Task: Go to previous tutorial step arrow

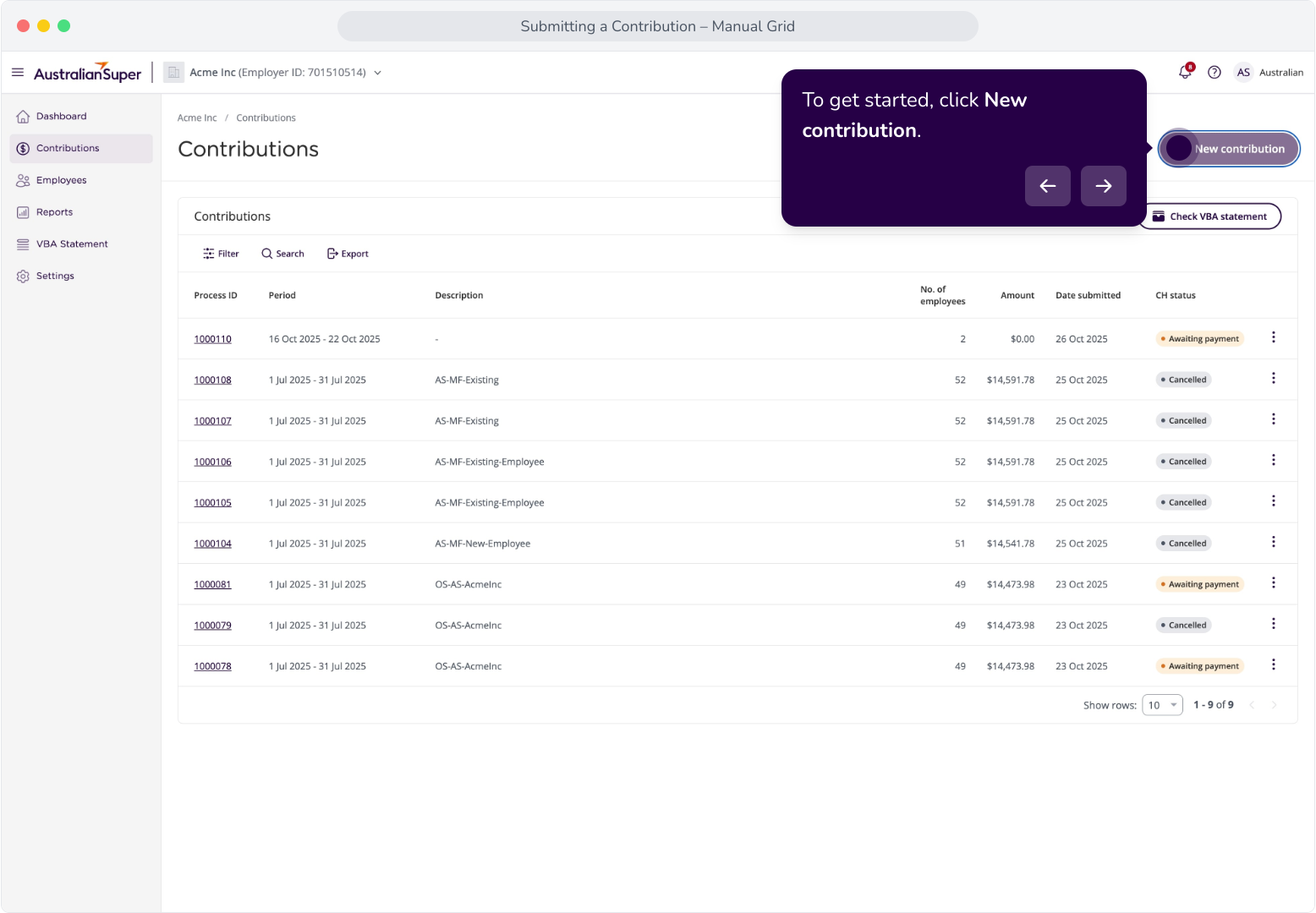Action: pyautogui.click(x=1048, y=186)
